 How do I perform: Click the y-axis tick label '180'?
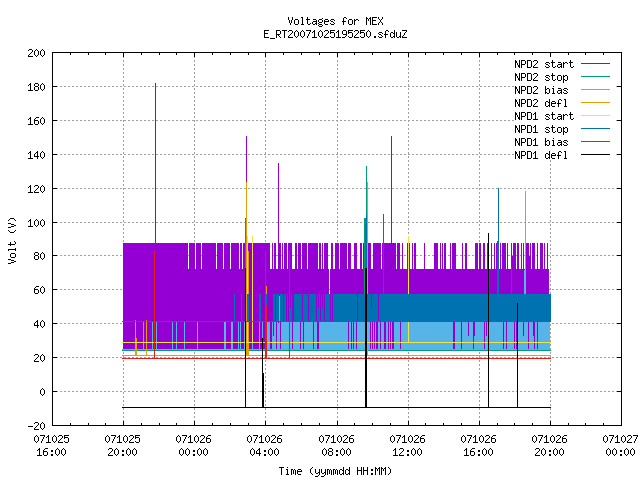coord(36,87)
